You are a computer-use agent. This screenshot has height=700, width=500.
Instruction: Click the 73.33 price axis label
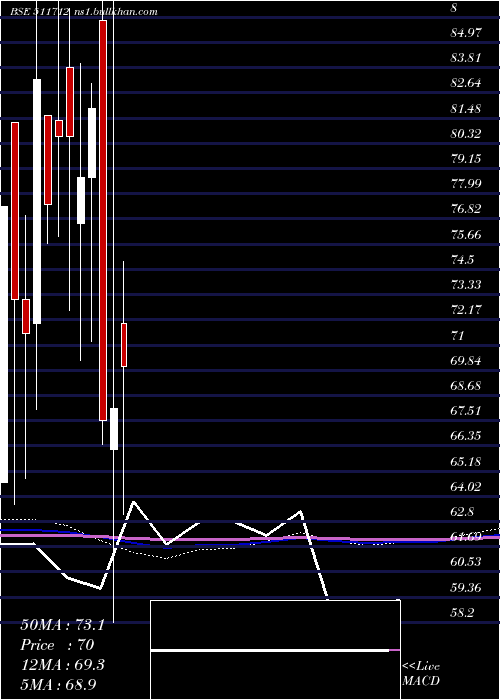(x=466, y=284)
